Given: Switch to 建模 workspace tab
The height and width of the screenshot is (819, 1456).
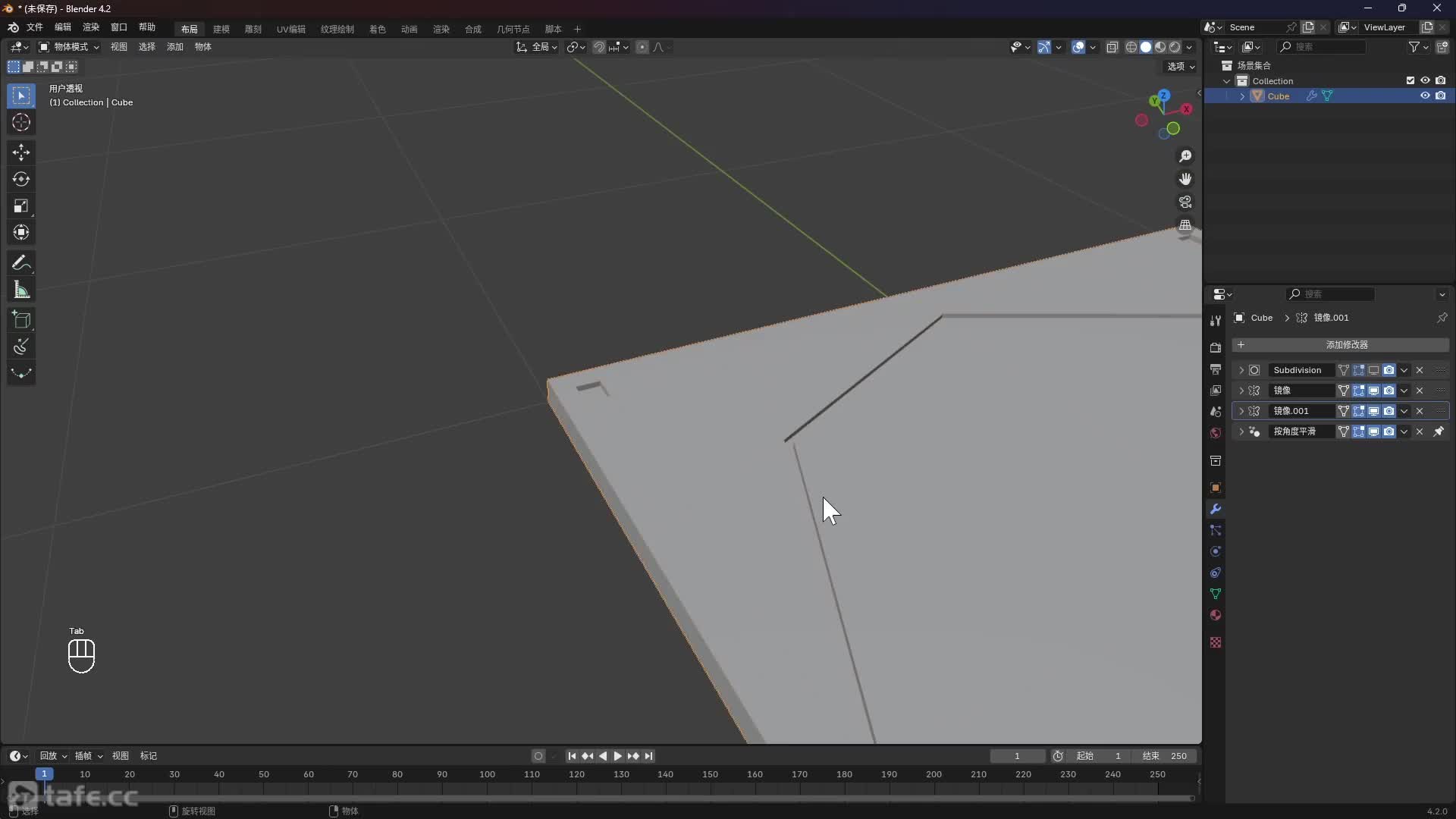Looking at the screenshot, I should click(x=221, y=29).
